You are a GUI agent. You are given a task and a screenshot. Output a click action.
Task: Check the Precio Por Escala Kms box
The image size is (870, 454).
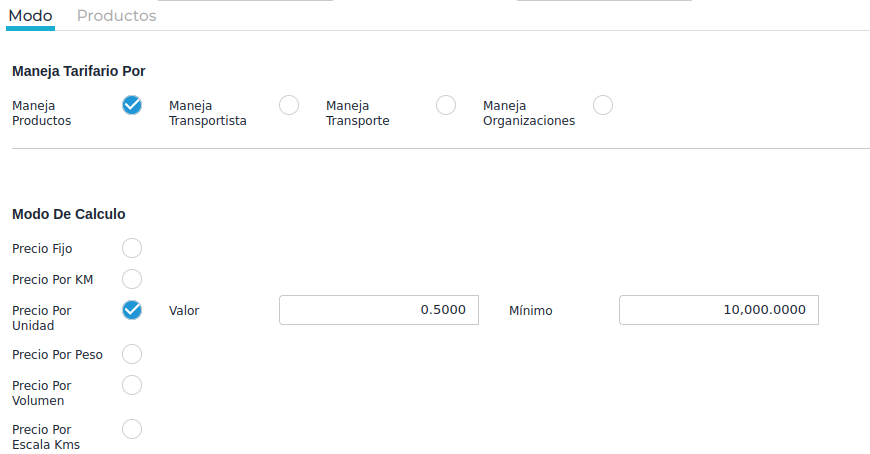[x=132, y=429]
